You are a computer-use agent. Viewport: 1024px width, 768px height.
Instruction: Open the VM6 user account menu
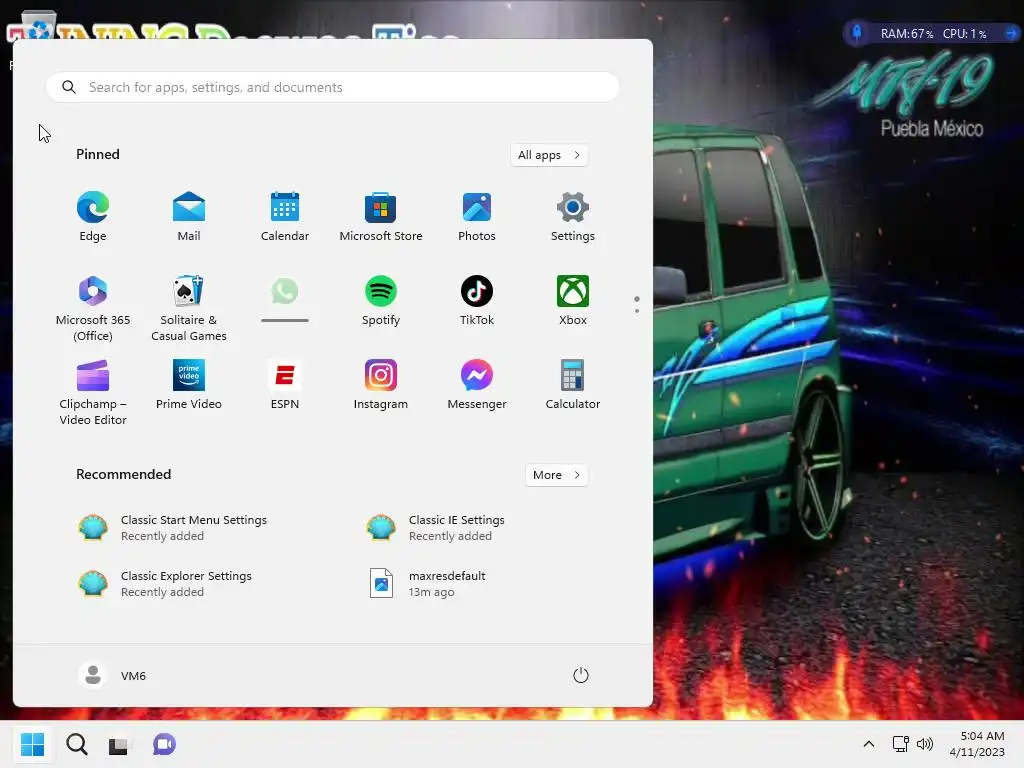click(112, 675)
